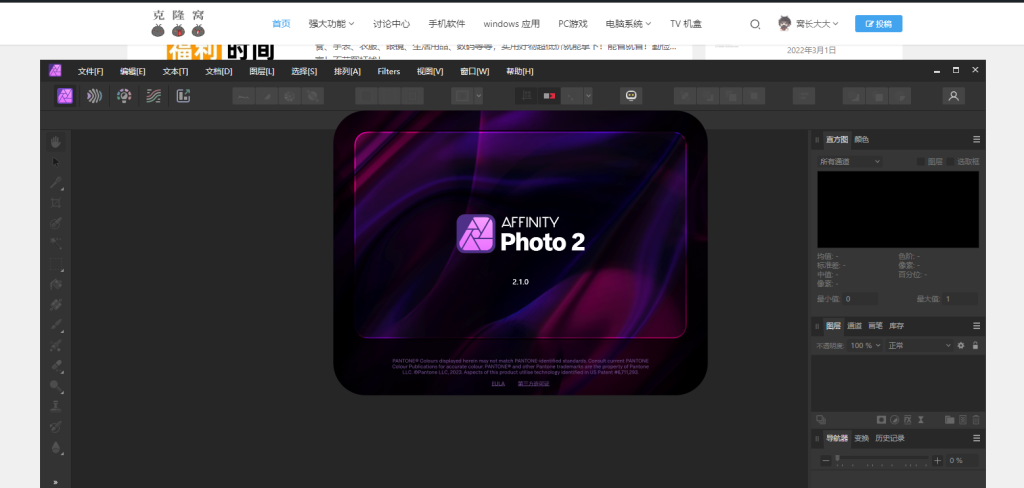Viewport: 1024px width, 488px height.
Task: Open the 窝长大大 user dropdown
Action: (x=808, y=24)
